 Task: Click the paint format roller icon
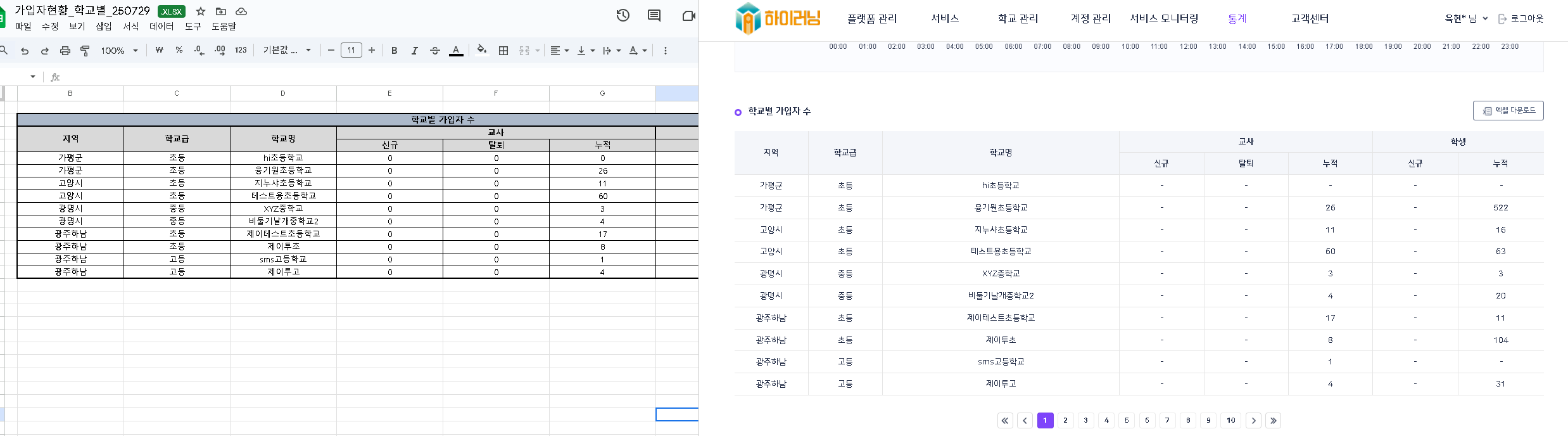(85, 51)
